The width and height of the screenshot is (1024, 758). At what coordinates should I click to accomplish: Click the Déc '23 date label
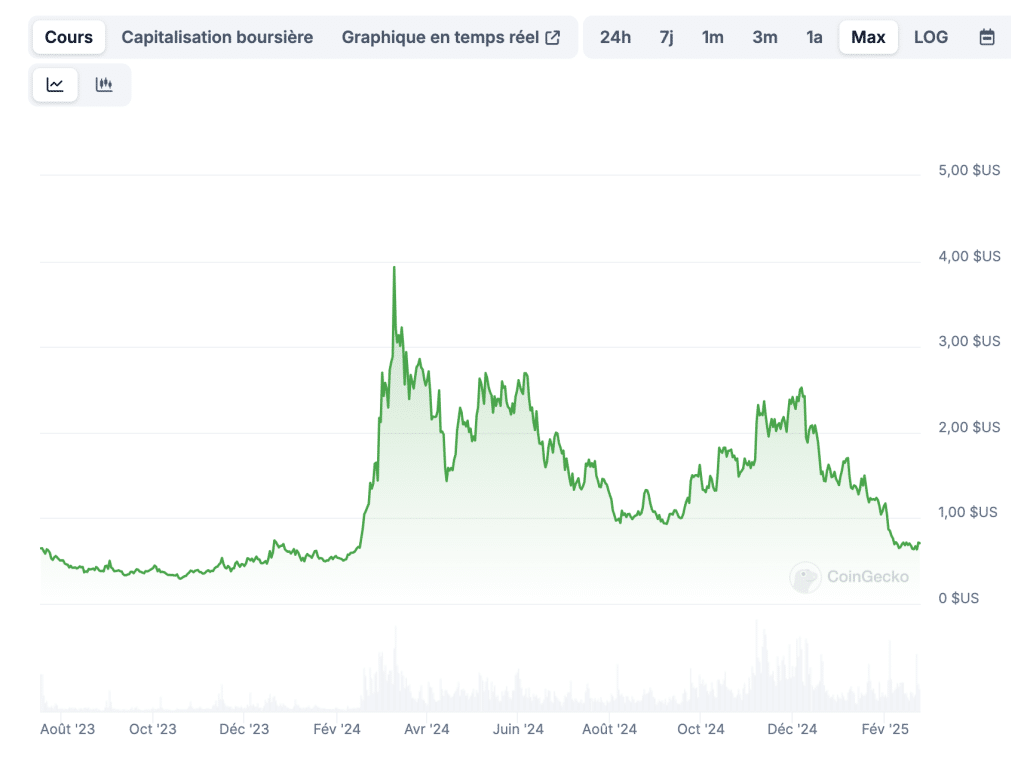[x=244, y=729]
